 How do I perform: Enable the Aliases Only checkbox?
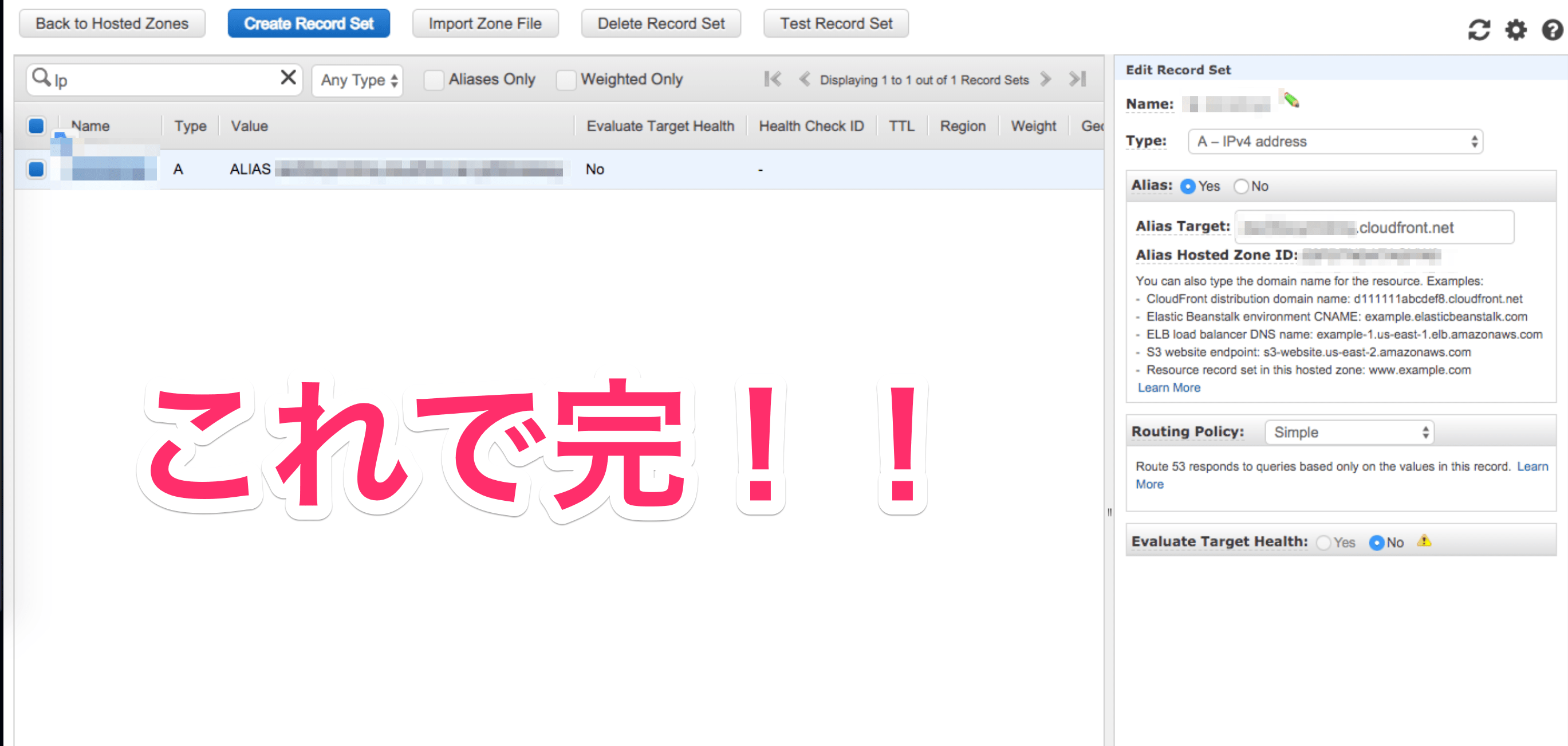tap(434, 80)
